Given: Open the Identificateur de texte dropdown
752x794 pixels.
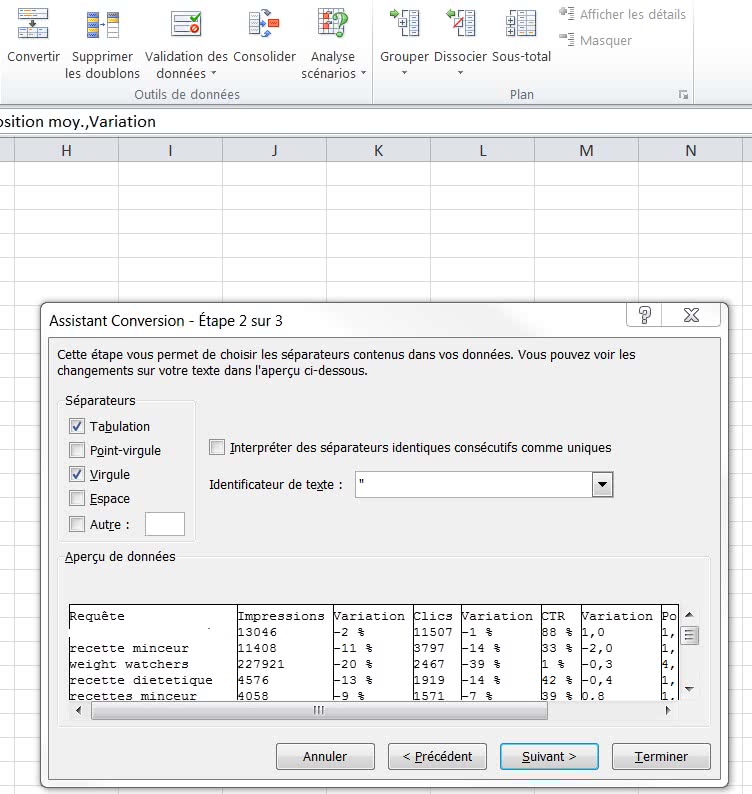Looking at the screenshot, I should click(x=602, y=484).
